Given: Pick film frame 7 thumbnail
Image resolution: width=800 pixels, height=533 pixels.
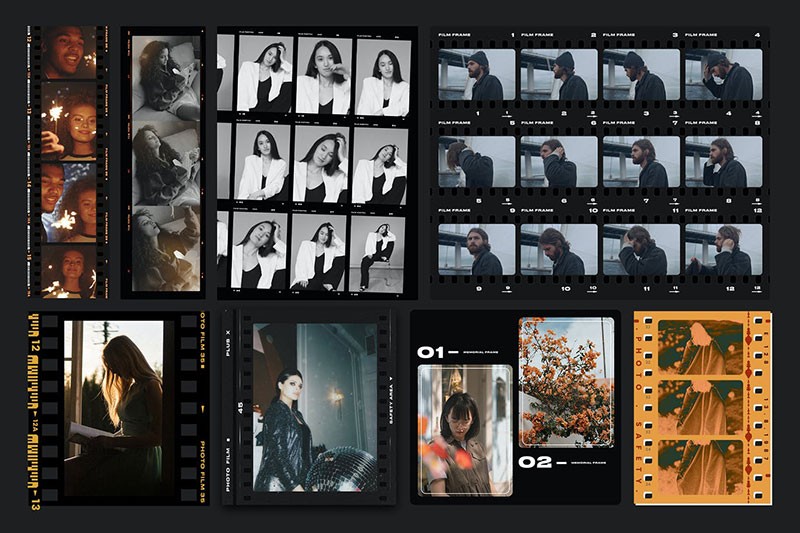Looking at the screenshot, I should click(x=641, y=162).
